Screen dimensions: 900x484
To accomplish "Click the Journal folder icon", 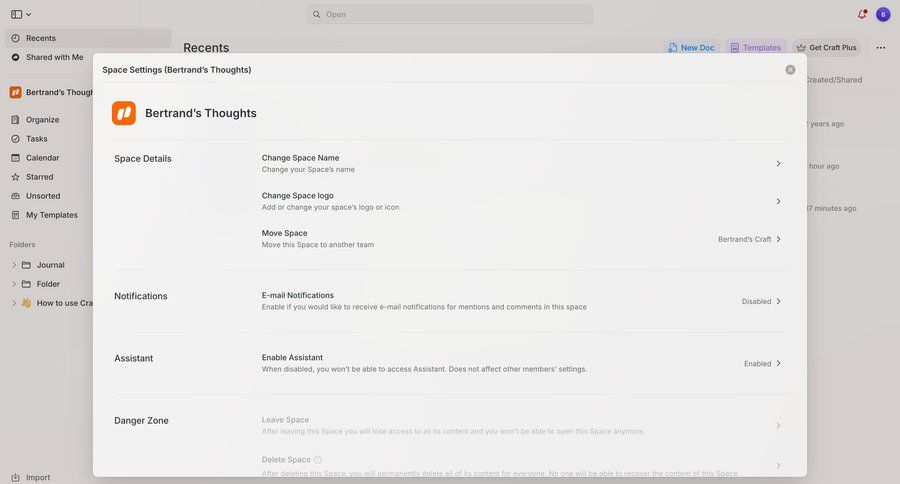I will pyautogui.click(x=26, y=265).
